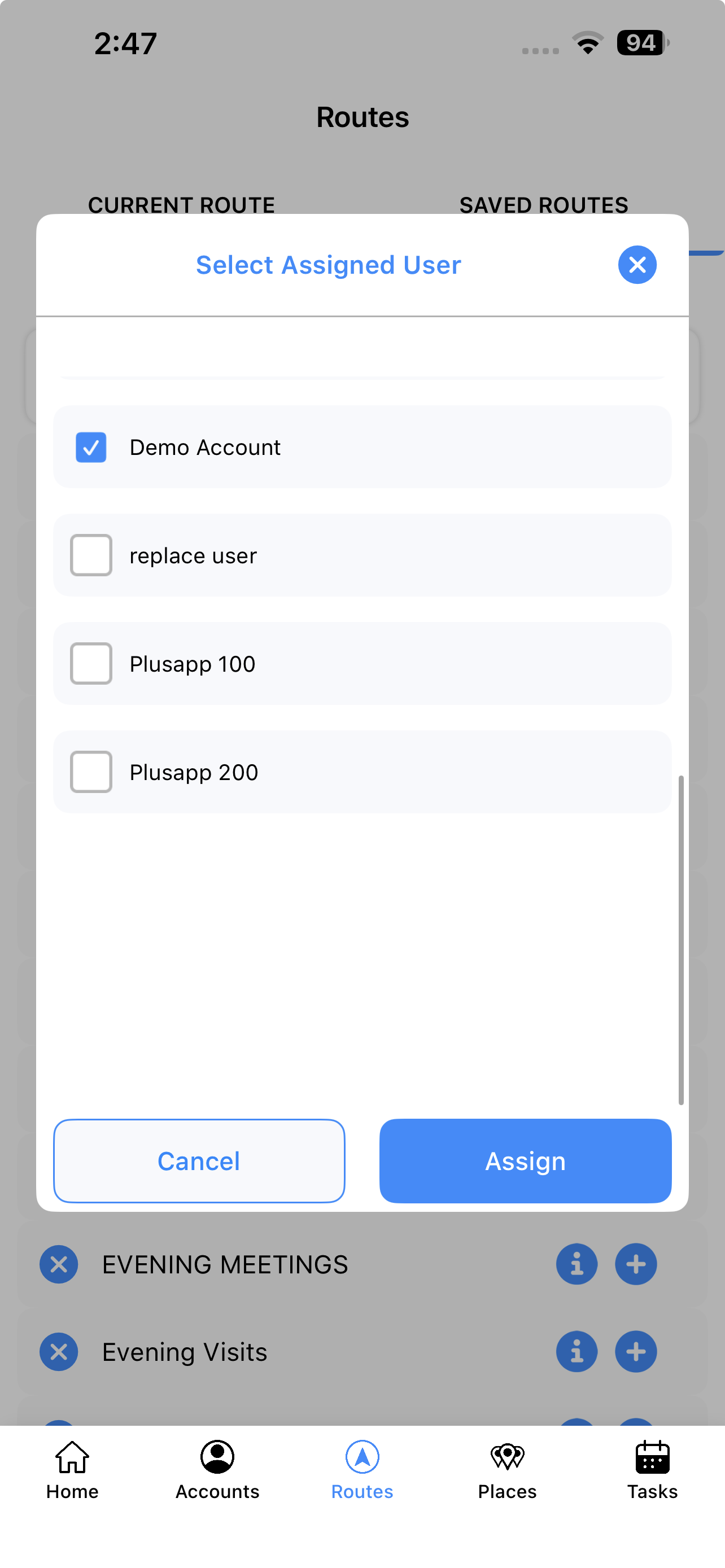Close the Select Assigned User dialog
Screen dimensions: 725x1568
tap(637, 265)
